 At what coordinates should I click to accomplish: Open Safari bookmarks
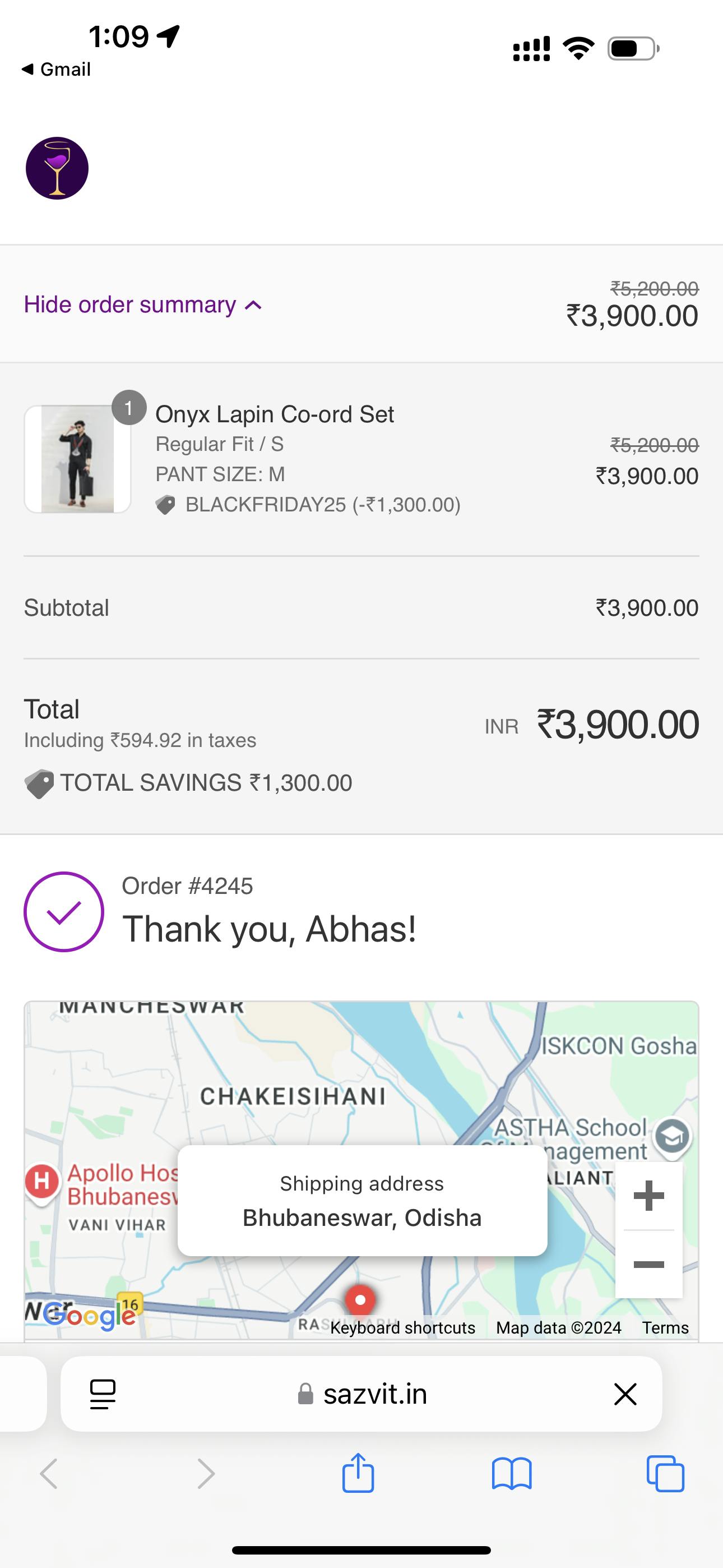[x=512, y=1474]
